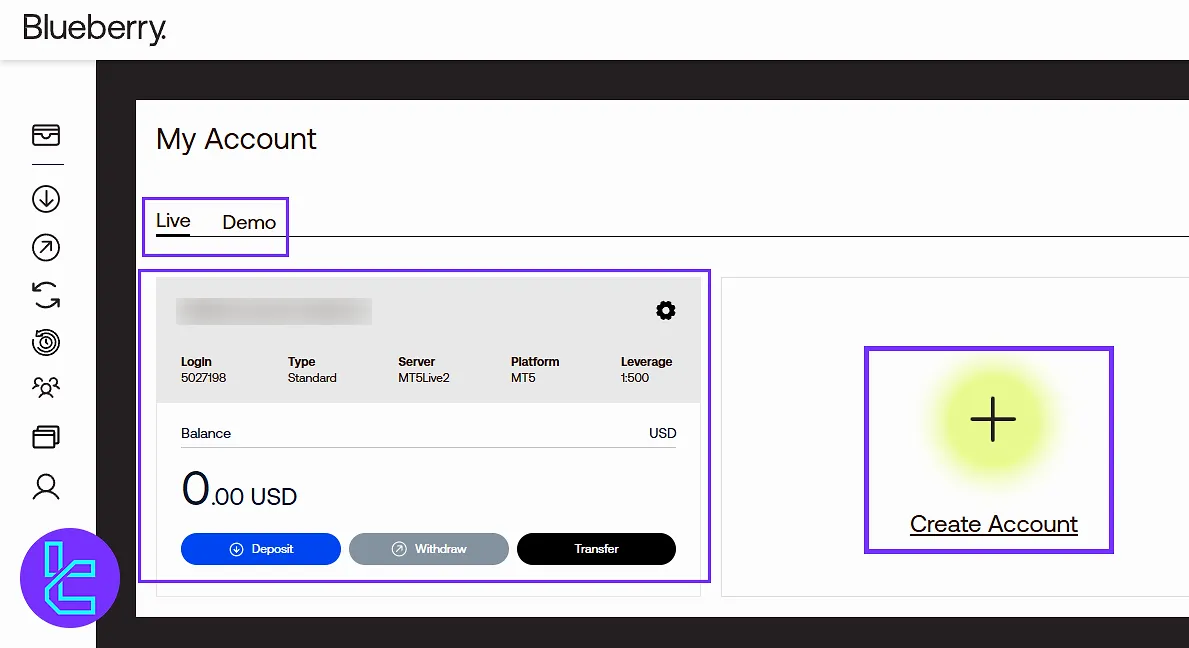Screen dimensions: 1189x648
Task: Click the Balance label
Action: [205, 434]
